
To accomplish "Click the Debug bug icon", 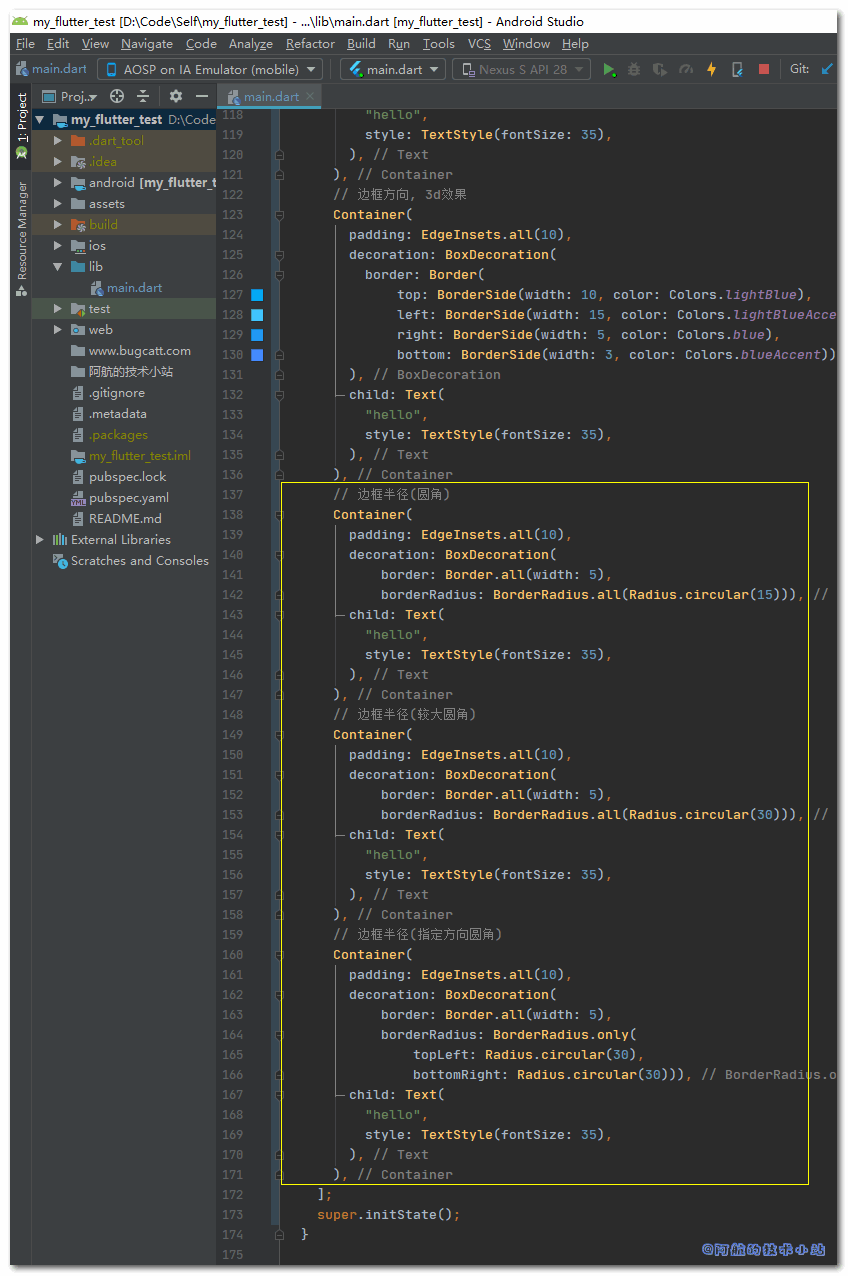I will [634, 69].
